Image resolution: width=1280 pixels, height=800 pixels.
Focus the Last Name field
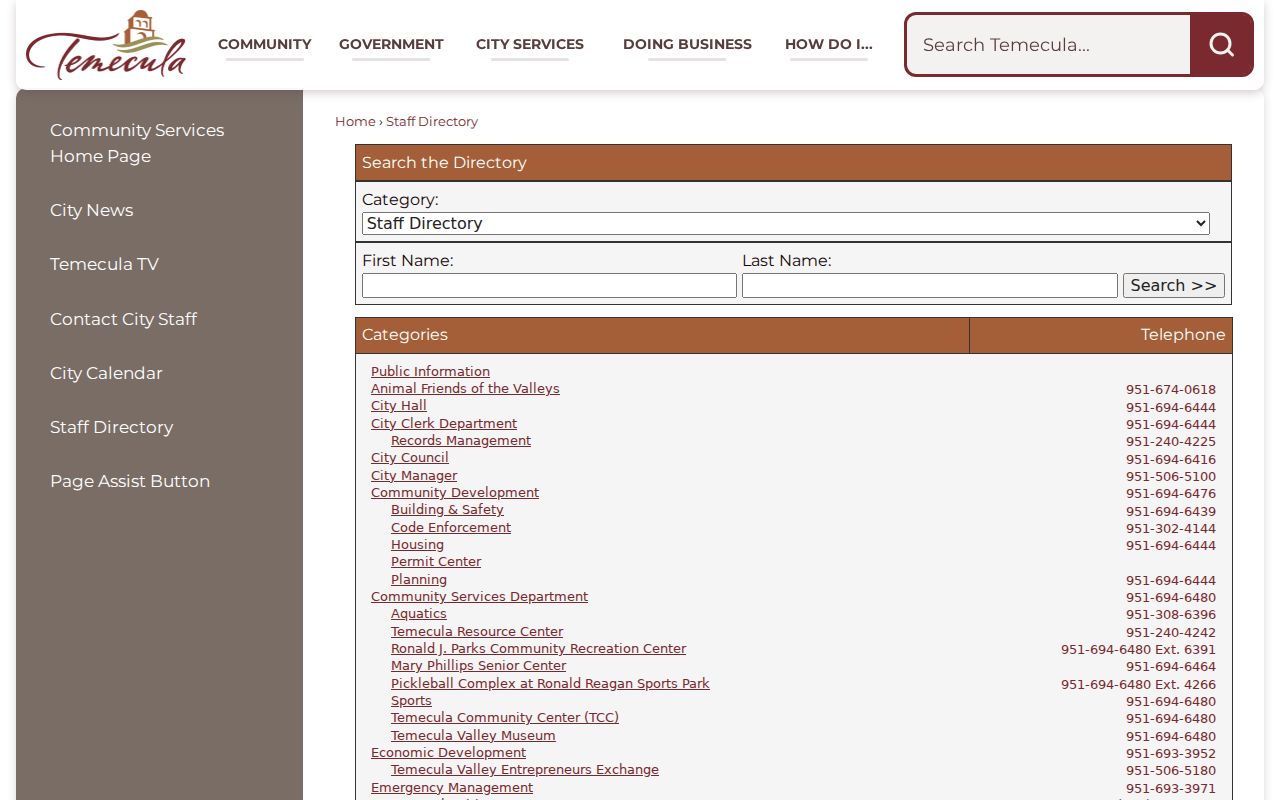point(929,285)
